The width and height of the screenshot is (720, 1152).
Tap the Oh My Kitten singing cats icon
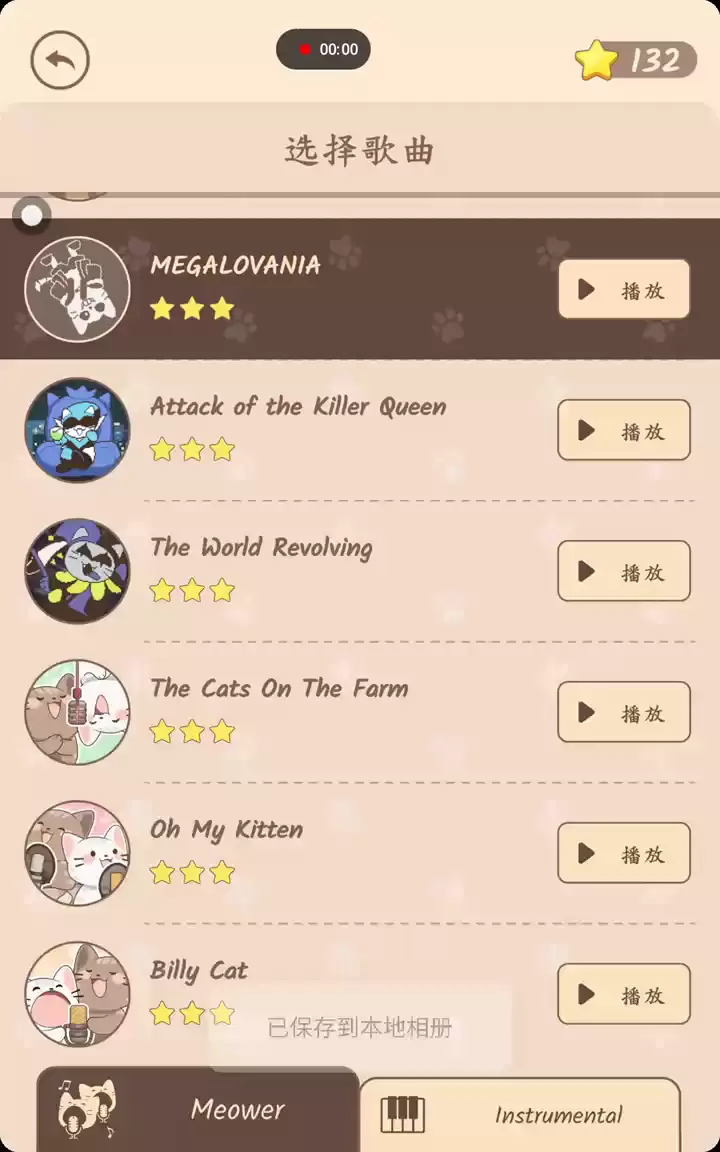click(x=77, y=853)
